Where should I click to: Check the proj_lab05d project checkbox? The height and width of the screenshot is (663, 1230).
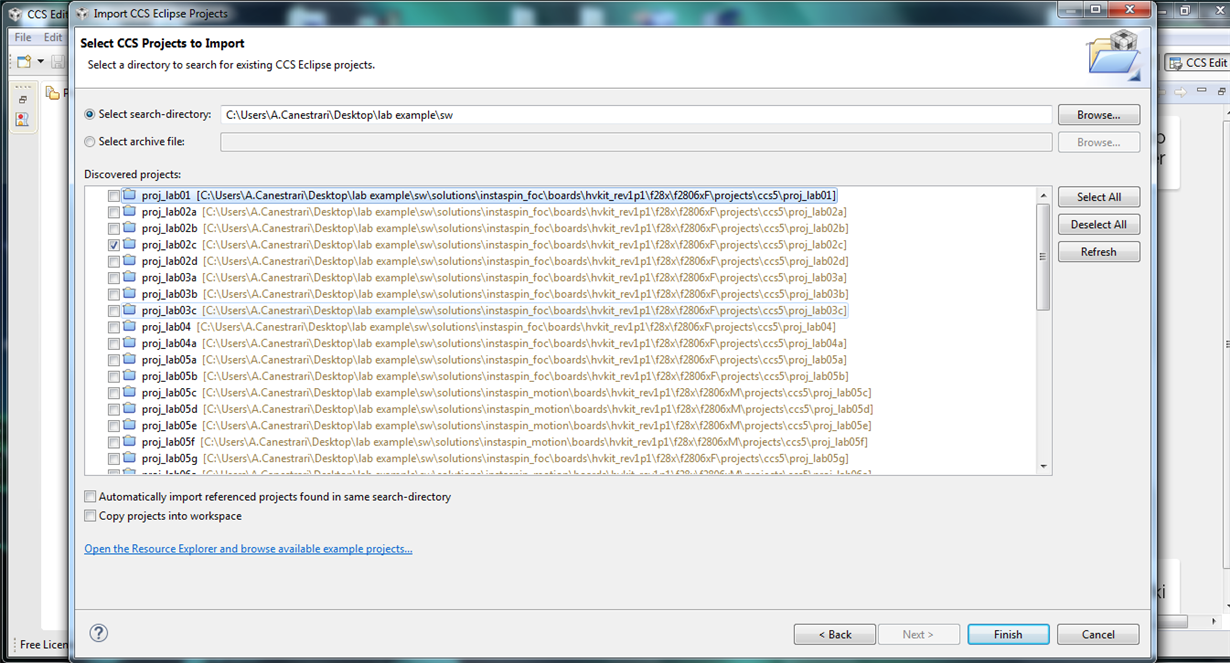click(x=114, y=409)
